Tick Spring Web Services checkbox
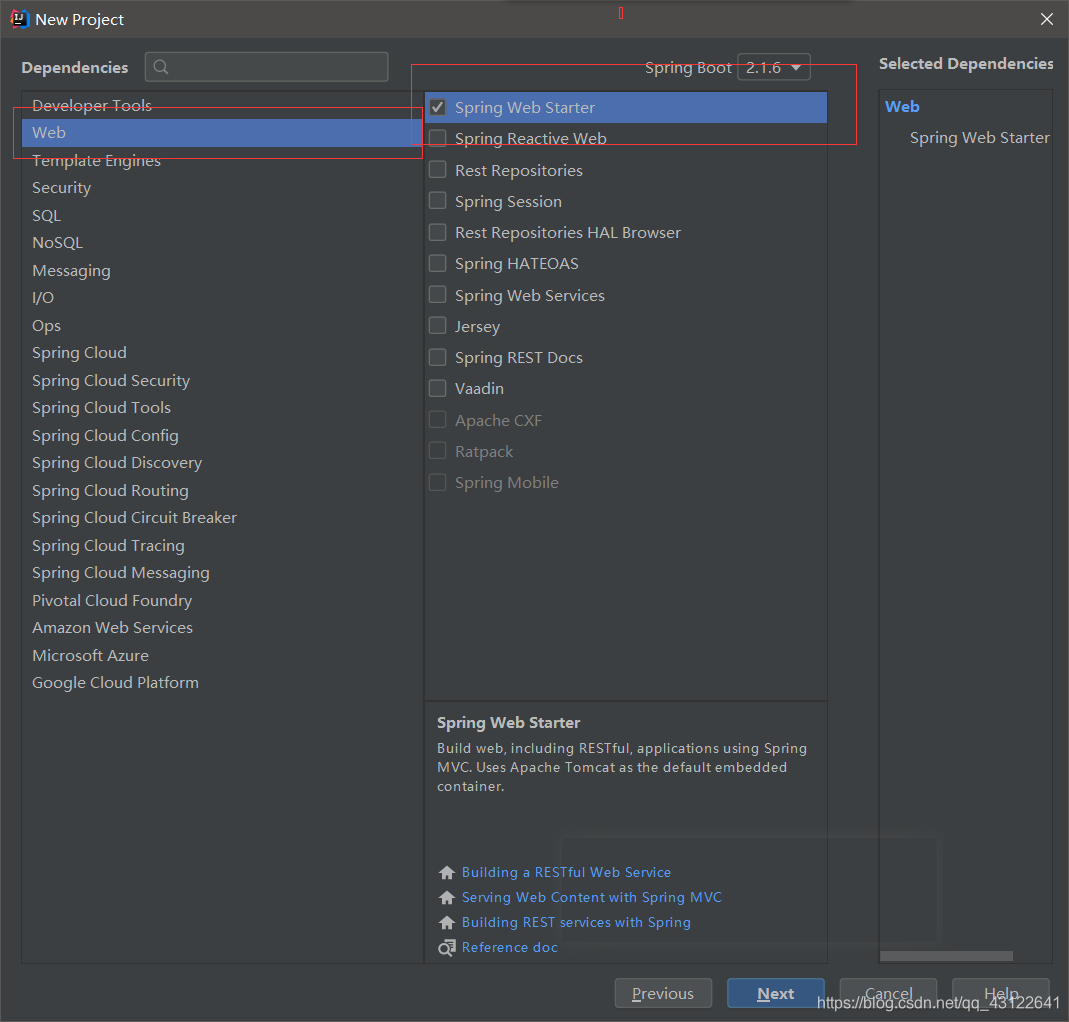 point(438,295)
